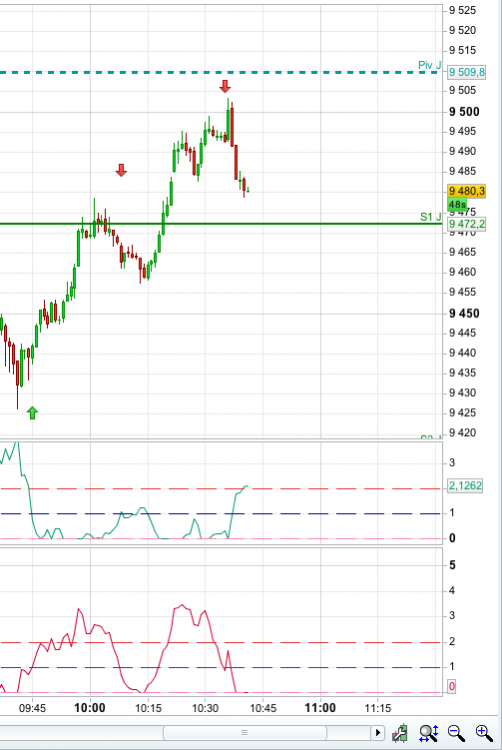Click the 9 509,8 pivot price tag
Screen dimensions: 502x750
click(x=466, y=72)
